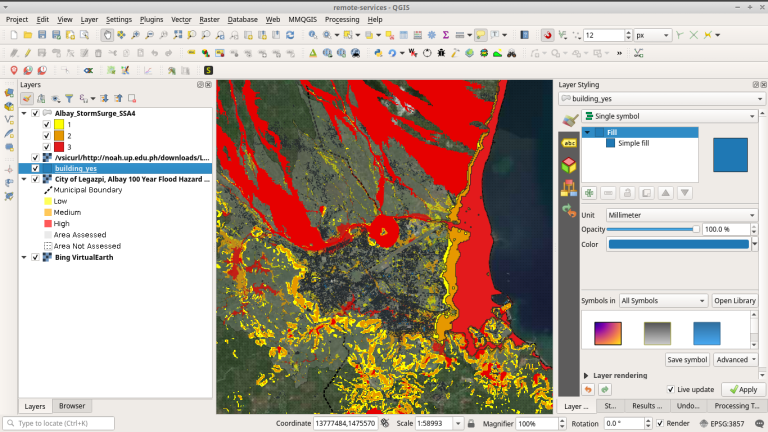The height and width of the screenshot is (432, 768).
Task: Collapse City of Legazpi Flood Hazard tree
Action: 24,179
